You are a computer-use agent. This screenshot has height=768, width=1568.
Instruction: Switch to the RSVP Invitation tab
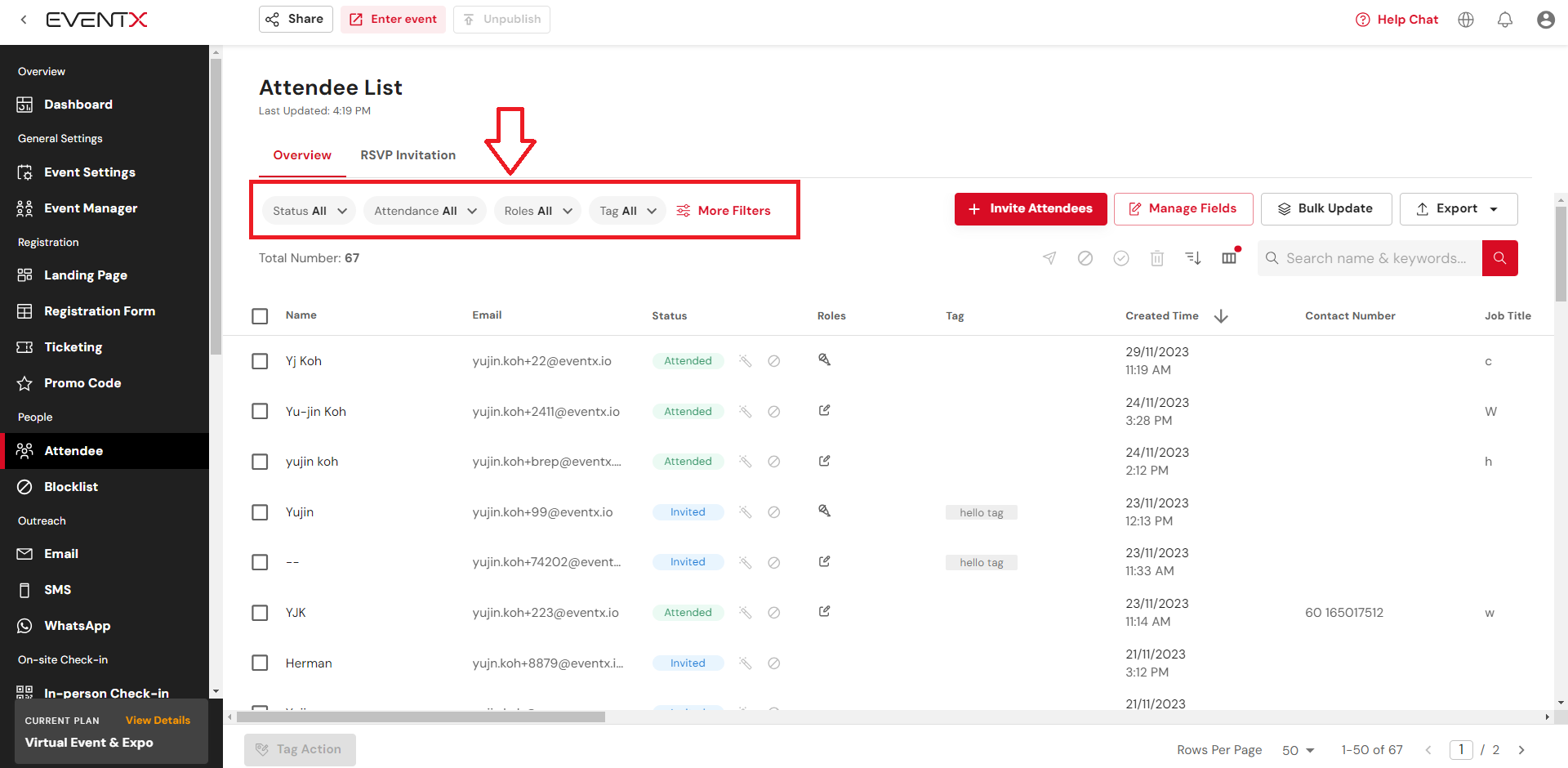(408, 155)
